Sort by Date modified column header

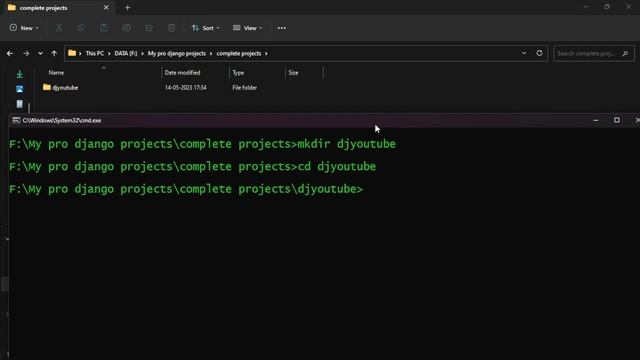tap(182, 73)
